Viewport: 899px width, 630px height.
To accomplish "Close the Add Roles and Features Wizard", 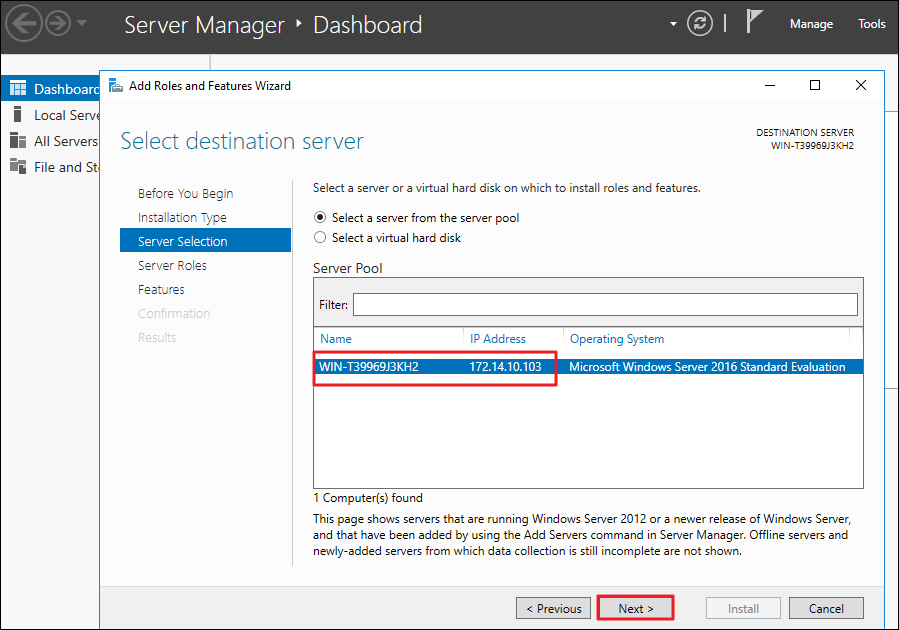I will [x=861, y=85].
